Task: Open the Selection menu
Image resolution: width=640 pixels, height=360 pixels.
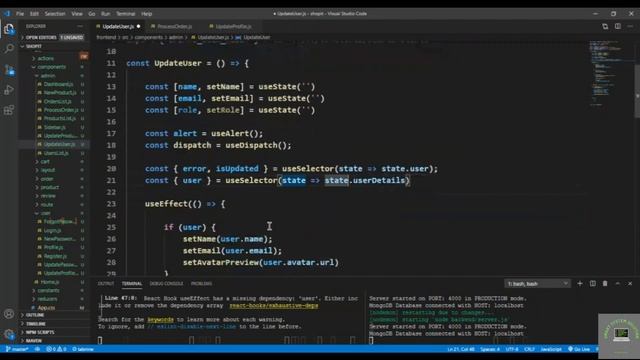Action: tap(55, 13)
